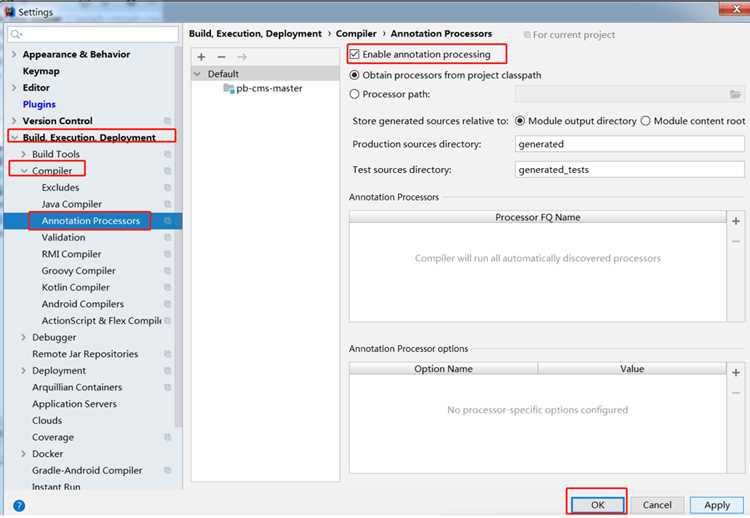750x518 pixels.
Task: Click Compiler breadcrumb in header
Action: pos(356,33)
